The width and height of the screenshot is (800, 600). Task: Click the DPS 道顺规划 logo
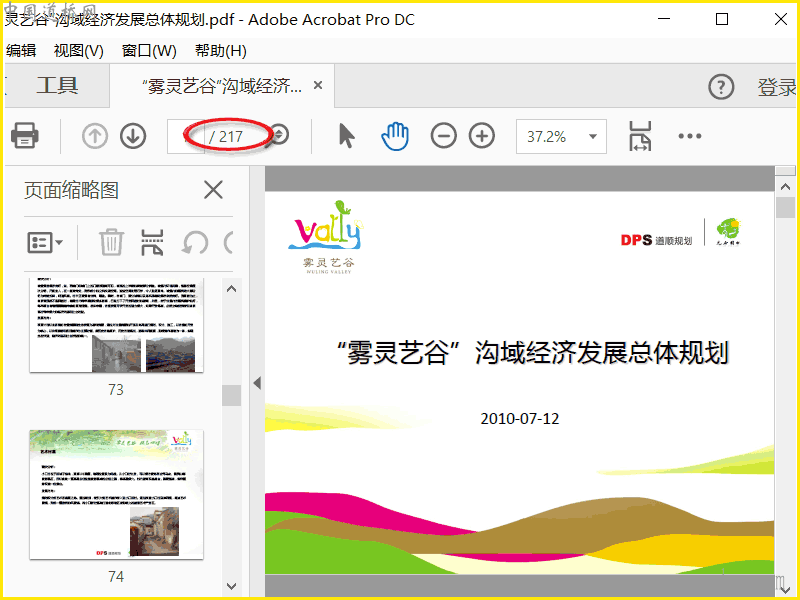click(x=656, y=240)
